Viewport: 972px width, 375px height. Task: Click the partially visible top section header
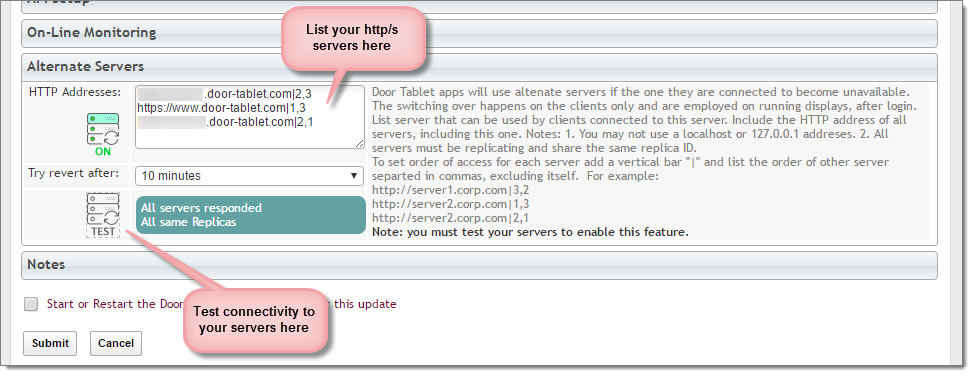pos(479,4)
